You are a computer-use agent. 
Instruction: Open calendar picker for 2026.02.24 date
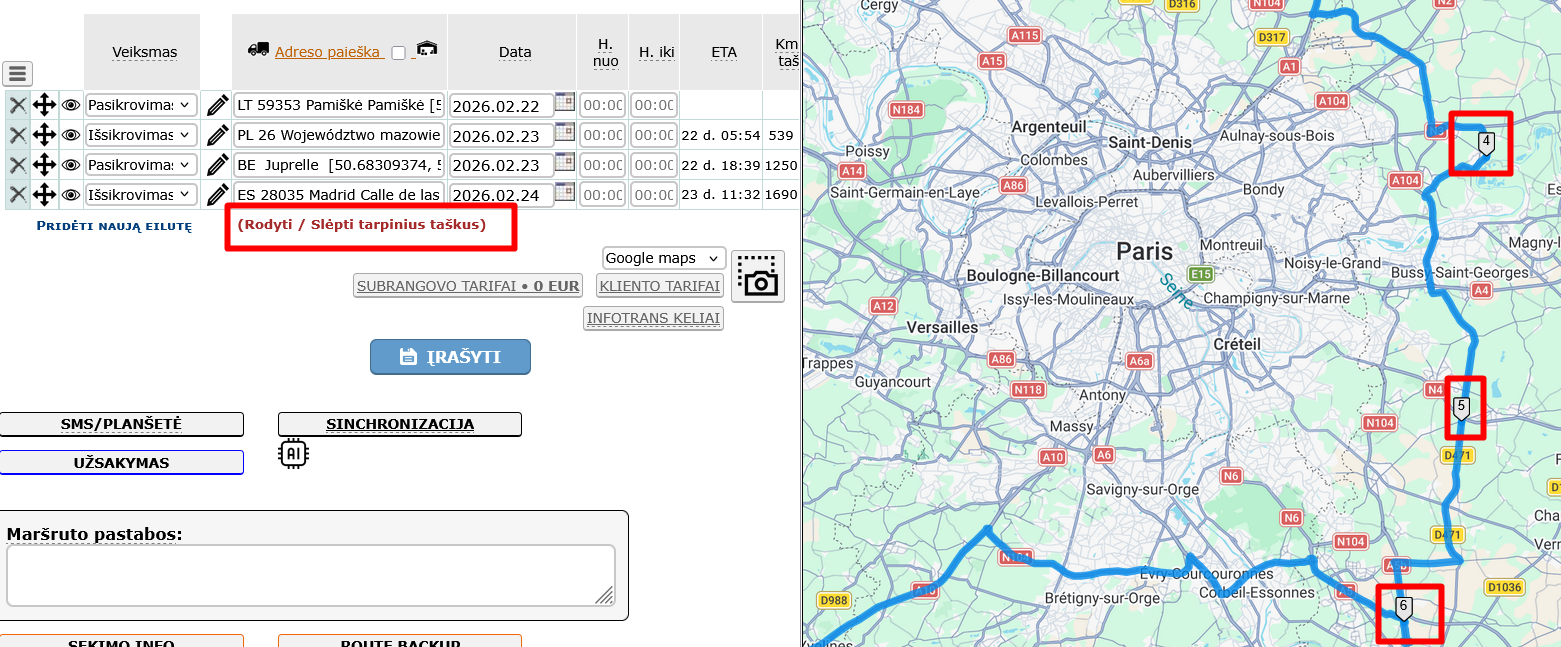click(565, 191)
